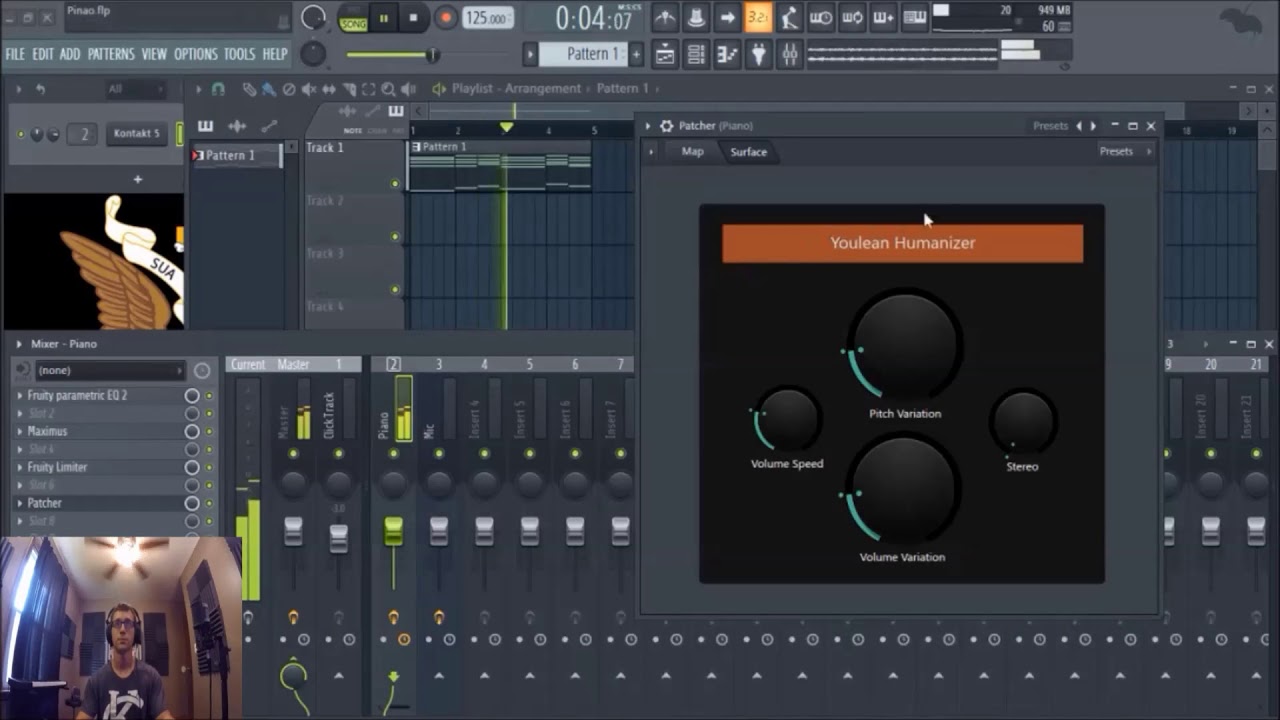The image size is (1280, 720).
Task: Open the piano roll icon
Action: pyautogui.click(x=727, y=54)
